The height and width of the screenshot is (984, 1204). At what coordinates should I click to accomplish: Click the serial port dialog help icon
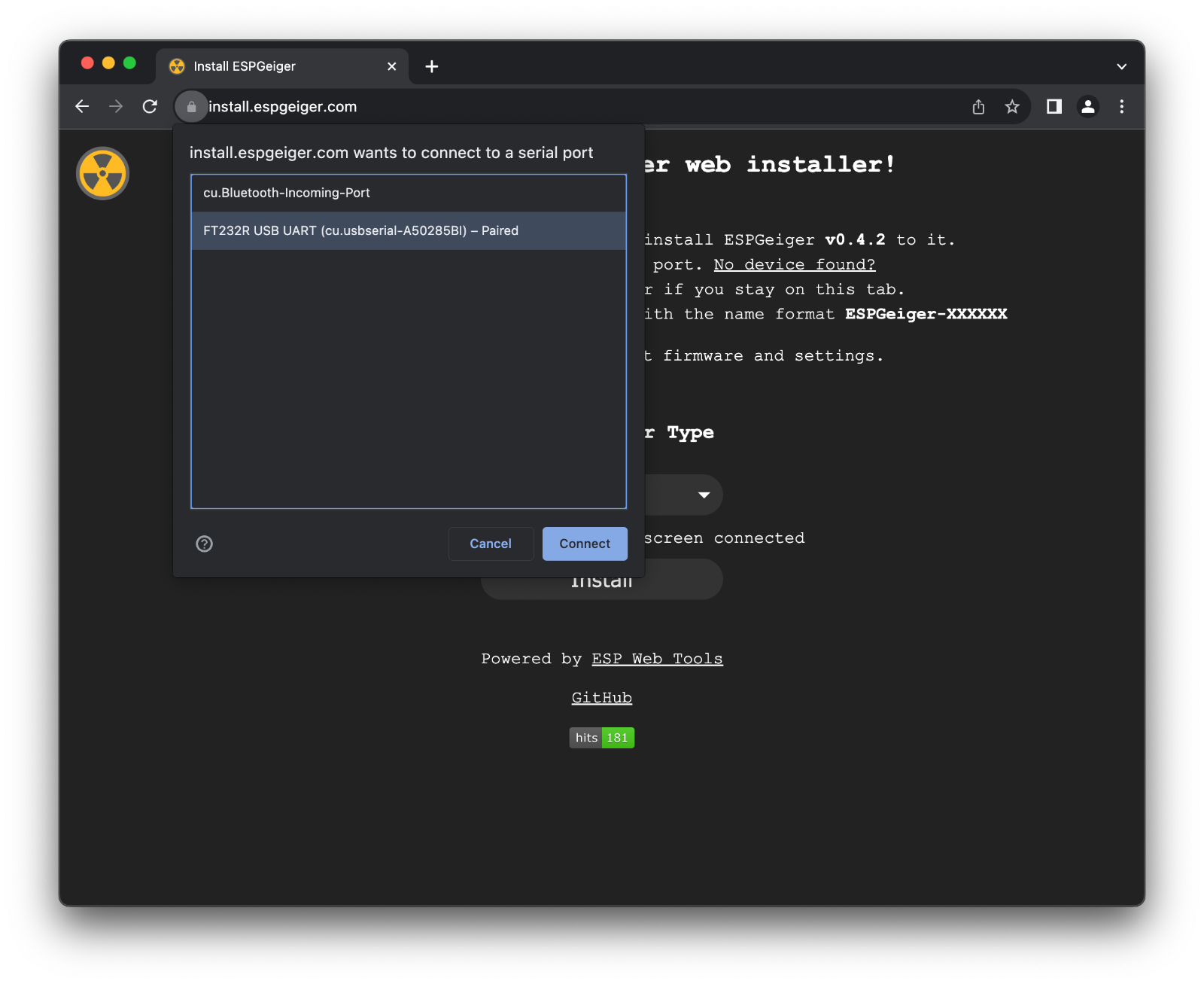(x=205, y=544)
